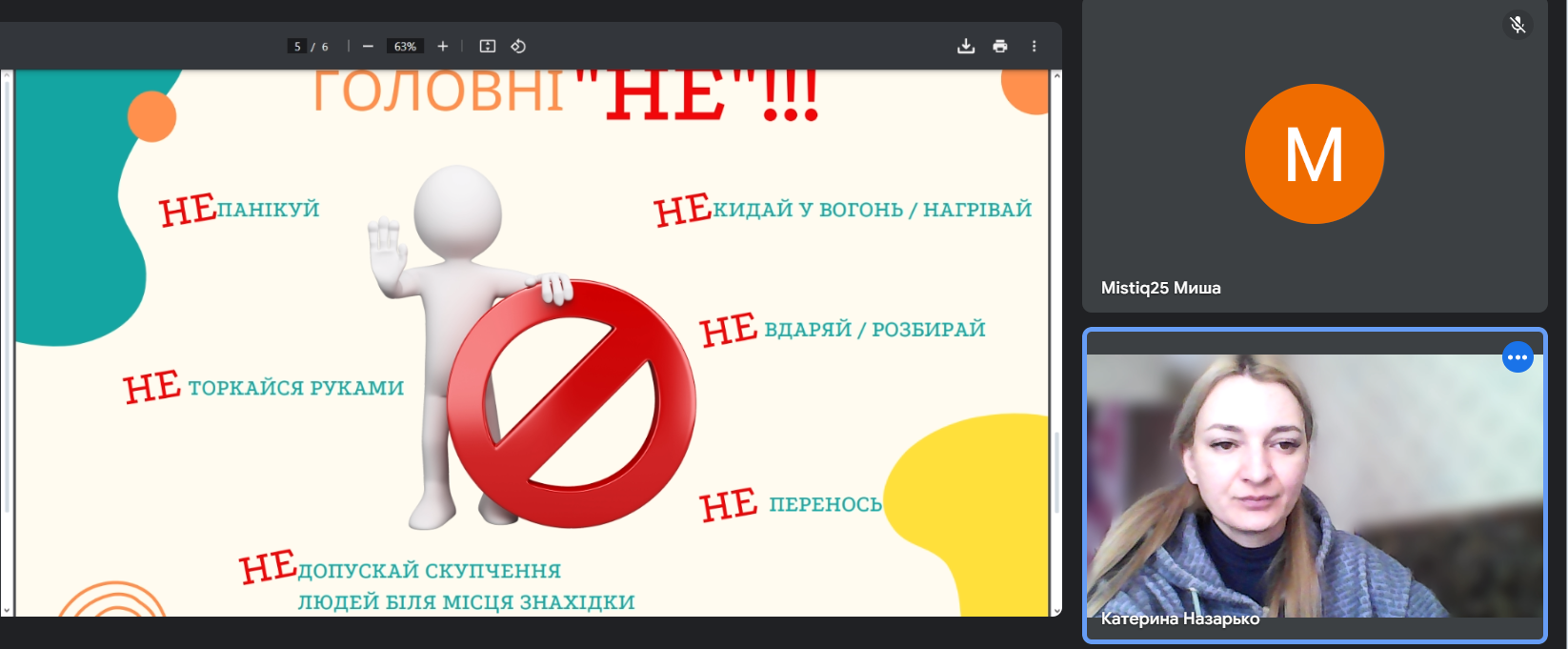Click the left scrollbar up arrow

click(7, 77)
